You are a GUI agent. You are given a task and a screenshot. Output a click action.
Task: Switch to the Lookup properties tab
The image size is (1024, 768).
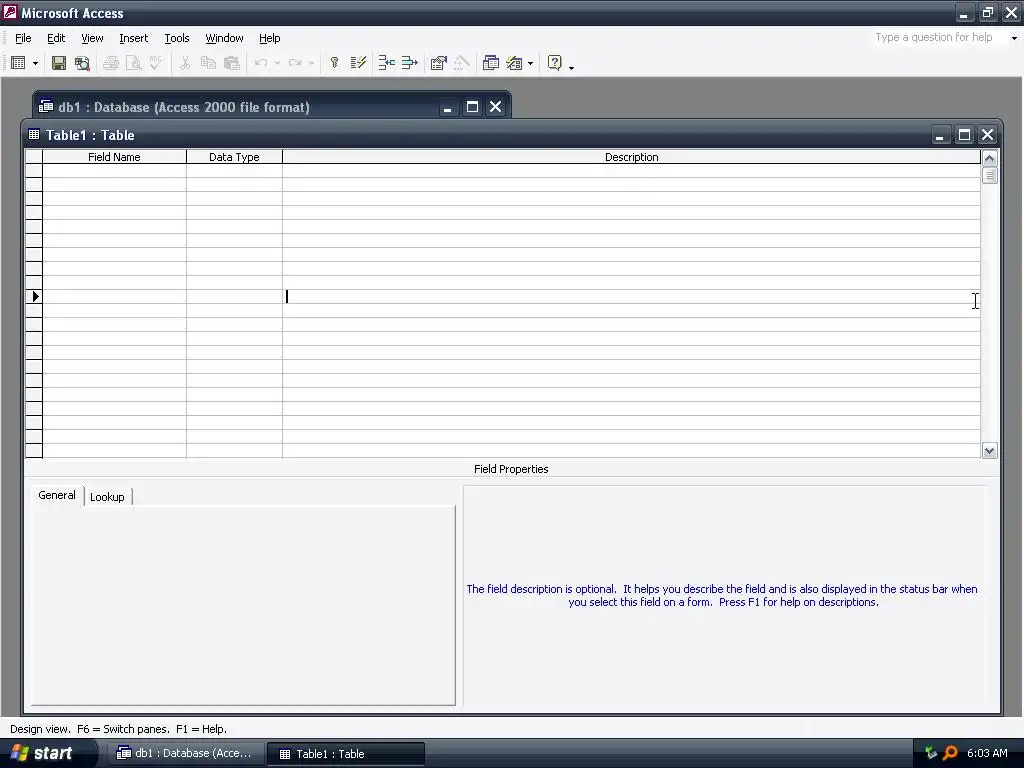coord(107,497)
